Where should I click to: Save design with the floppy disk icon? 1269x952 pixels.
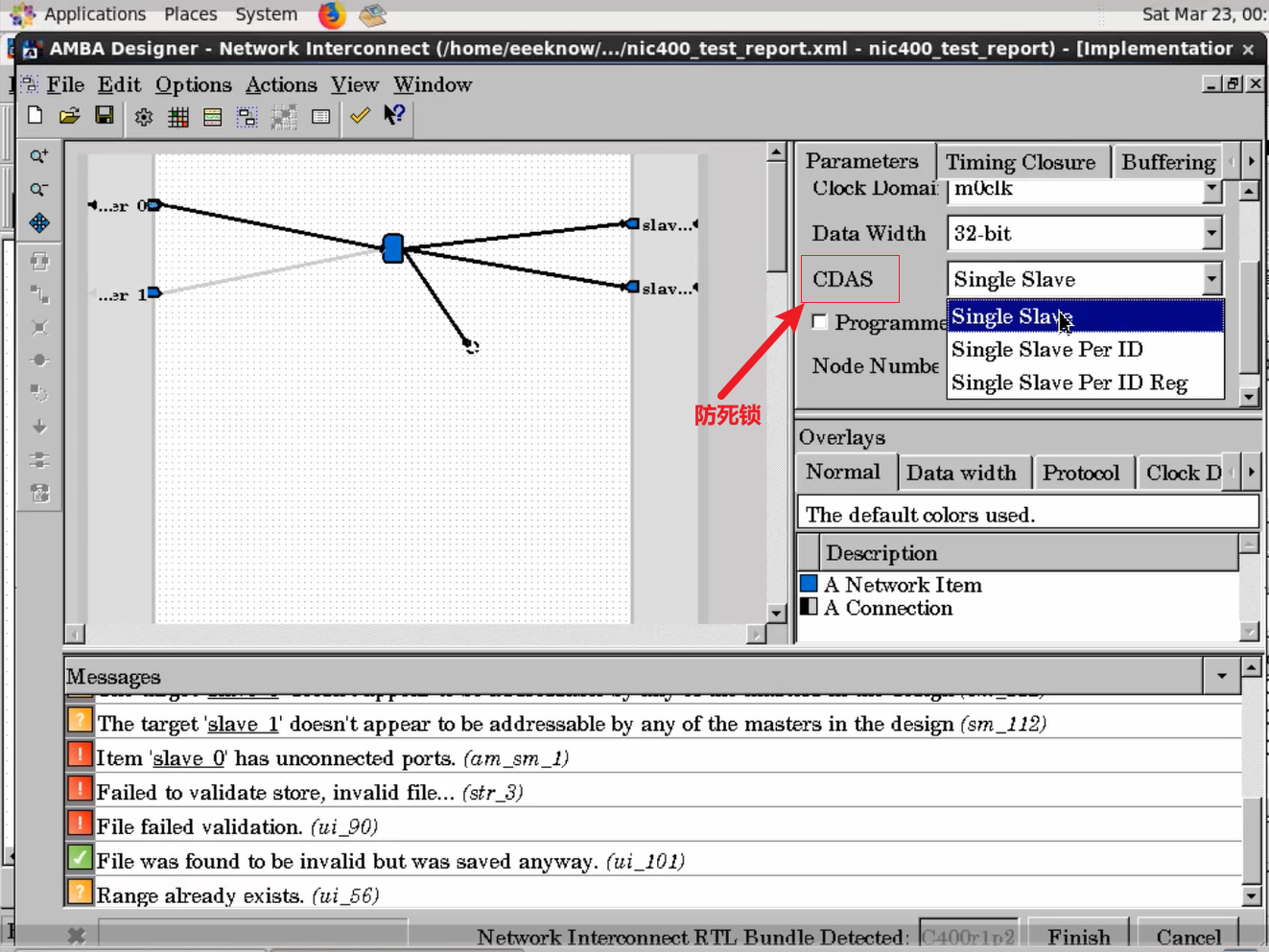(x=105, y=116)
